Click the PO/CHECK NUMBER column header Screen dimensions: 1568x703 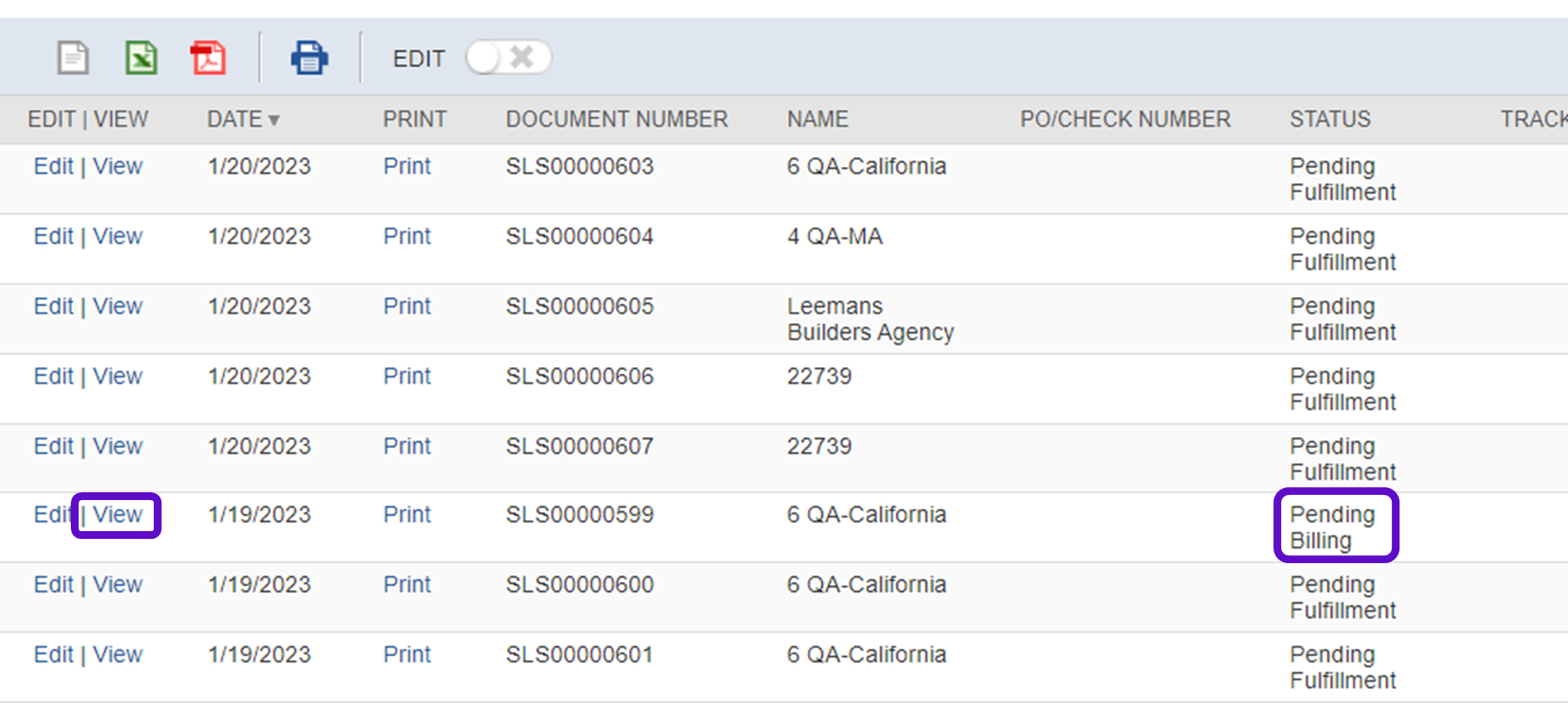tap(1125, 119)
